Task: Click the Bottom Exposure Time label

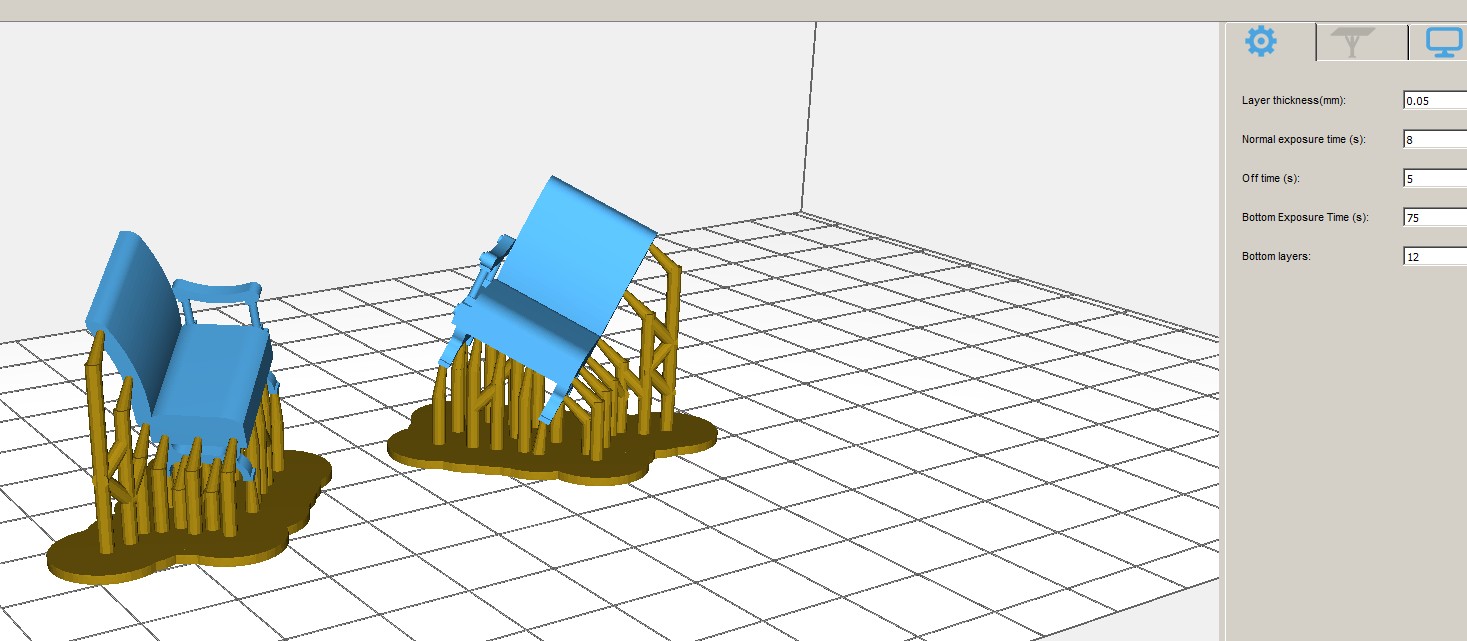Action: [x=1305, y=217]
